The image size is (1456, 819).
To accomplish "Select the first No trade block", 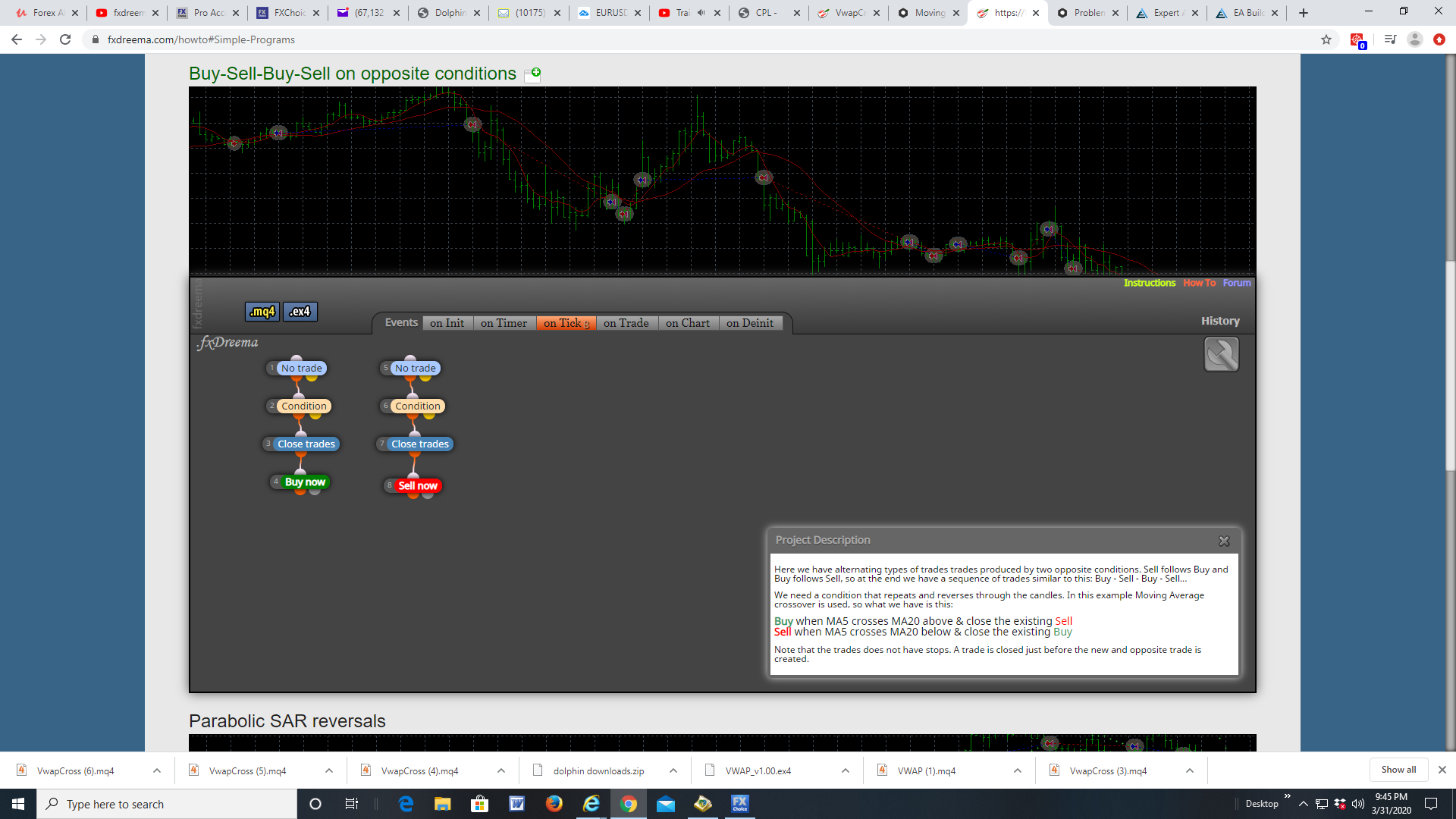I will pyautogui.click(x=302, y=369).
